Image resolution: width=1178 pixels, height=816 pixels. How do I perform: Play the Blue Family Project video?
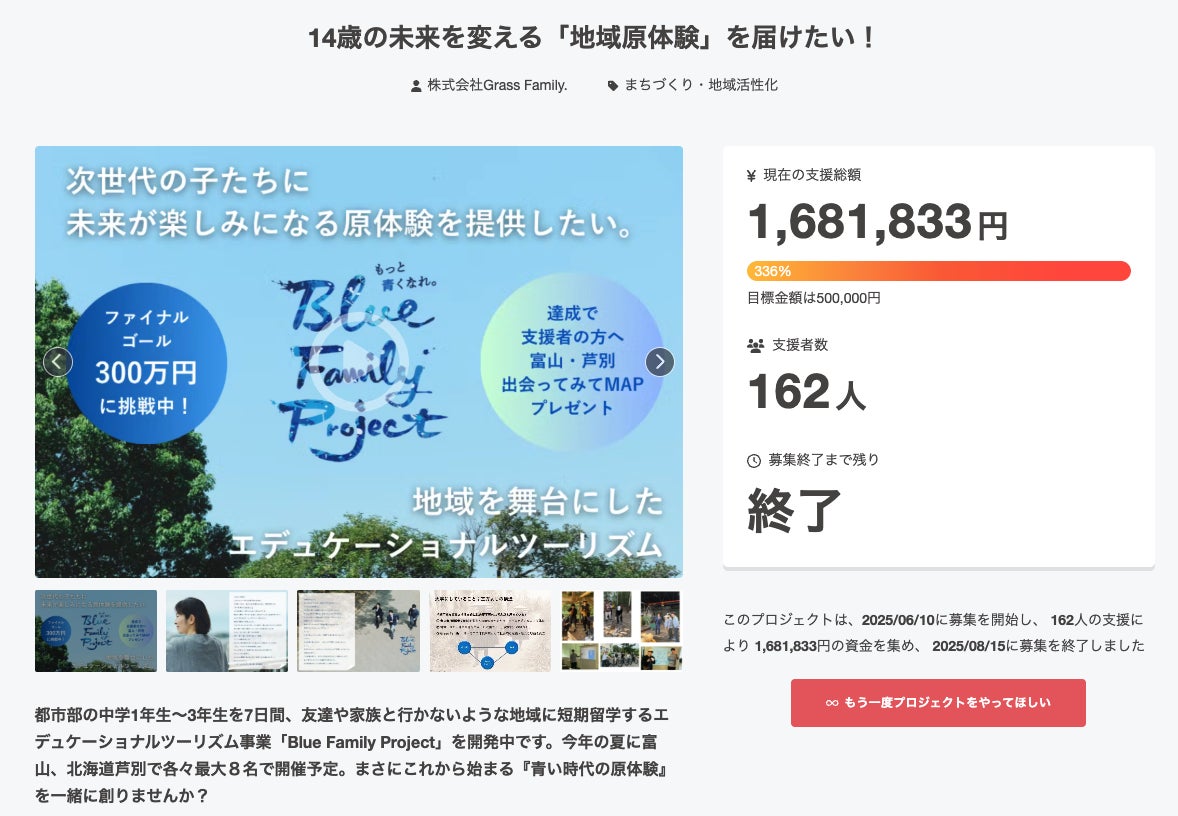click(359, 362)
